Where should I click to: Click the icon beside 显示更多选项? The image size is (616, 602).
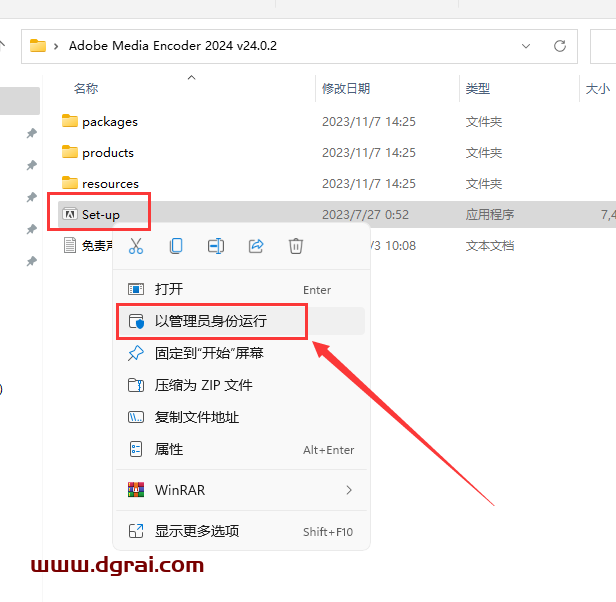(136, 531)
